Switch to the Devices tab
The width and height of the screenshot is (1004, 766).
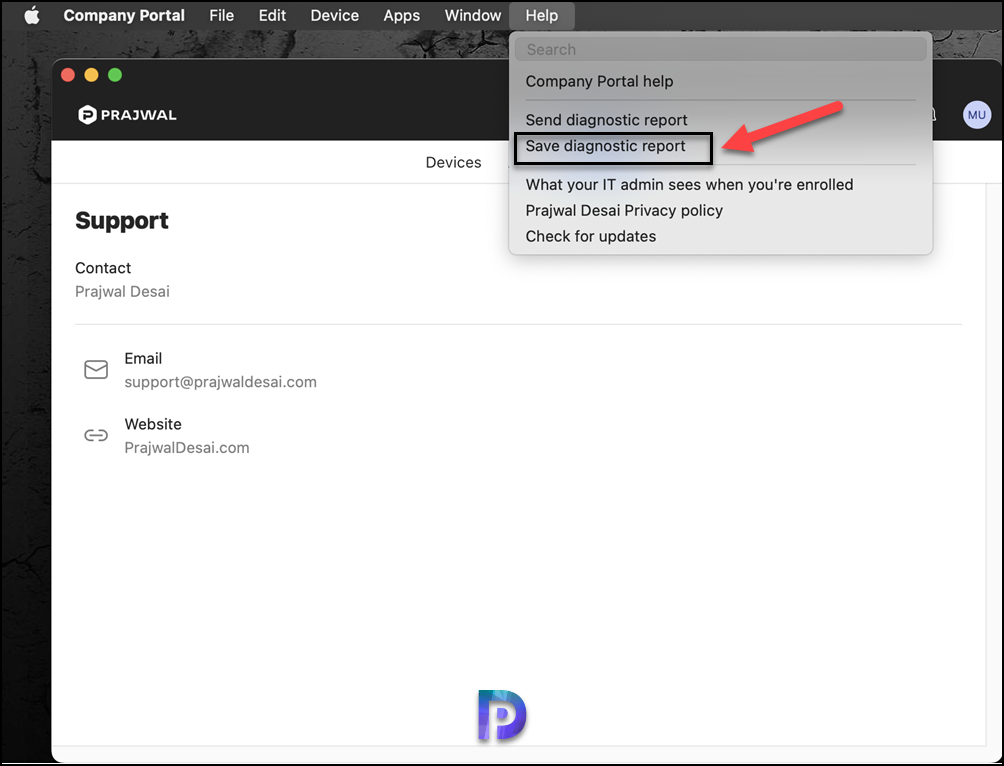[453, 162]
